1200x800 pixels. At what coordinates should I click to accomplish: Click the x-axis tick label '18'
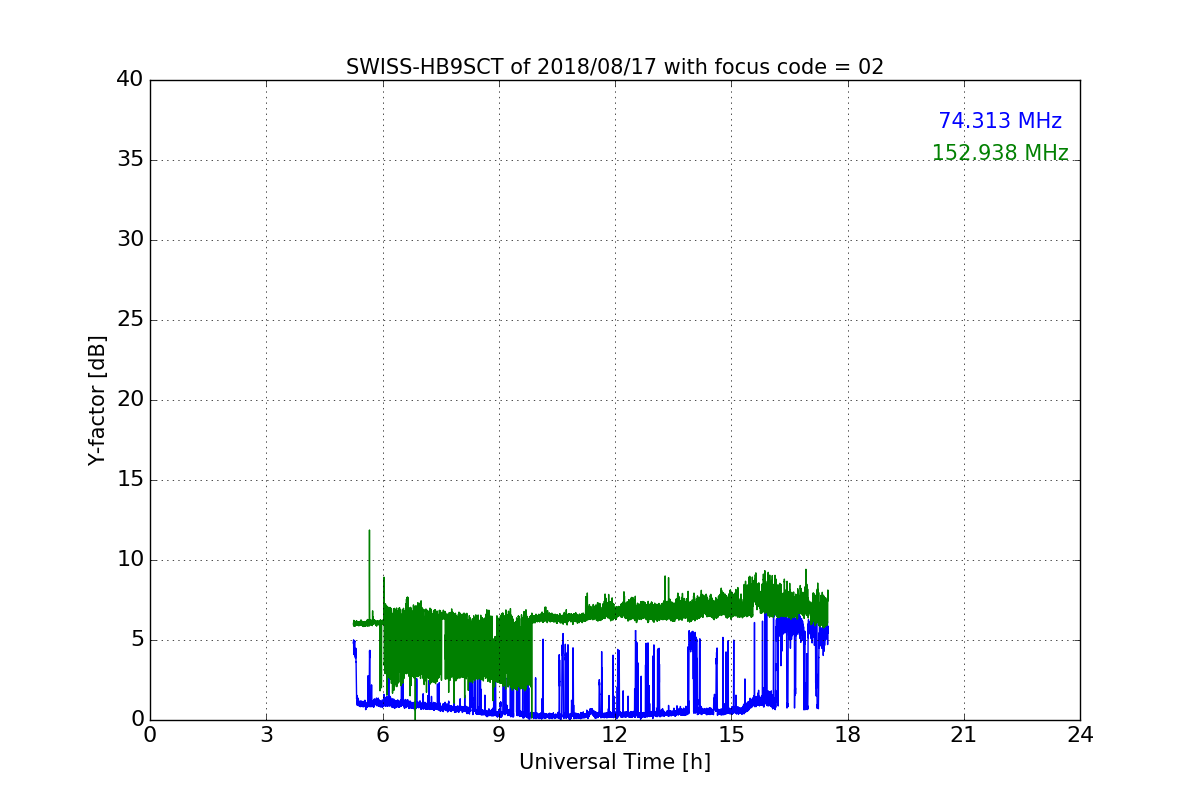[848, 734]
